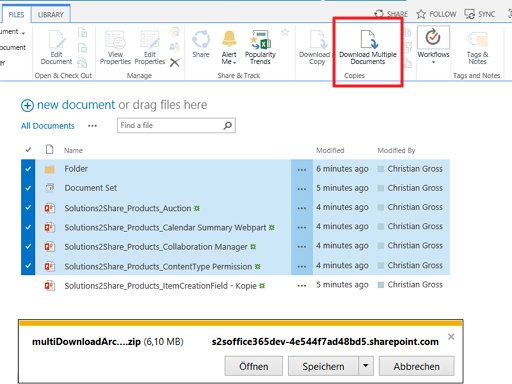Click PowerPoint icon of ItemCreationField - Kopie

point(49,286)
